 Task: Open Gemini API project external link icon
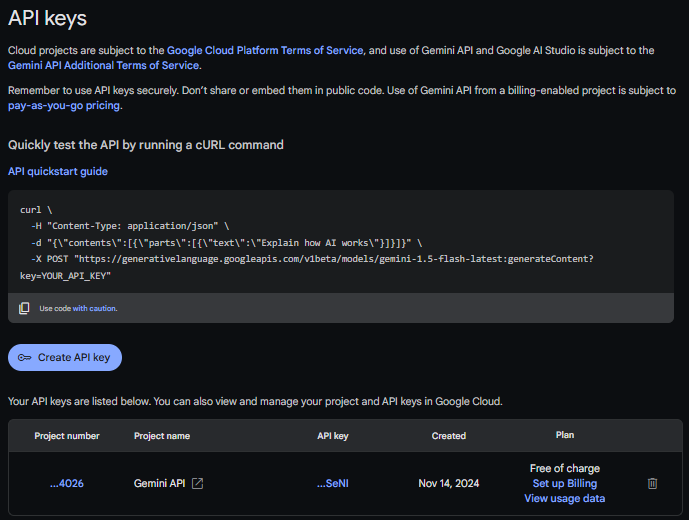point(198,484)
